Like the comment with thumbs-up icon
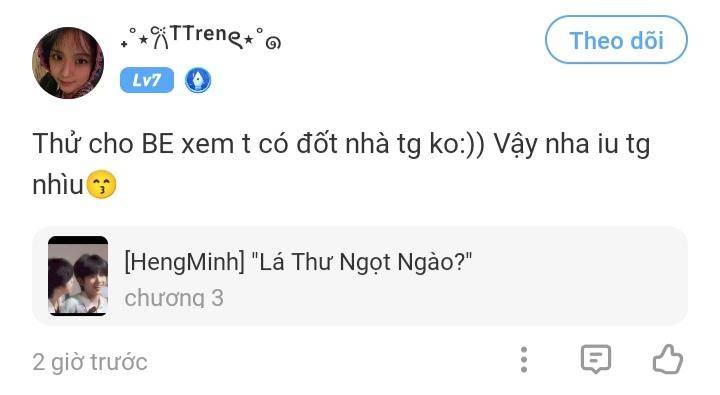The image size is (720, 395). click(668, 359)
